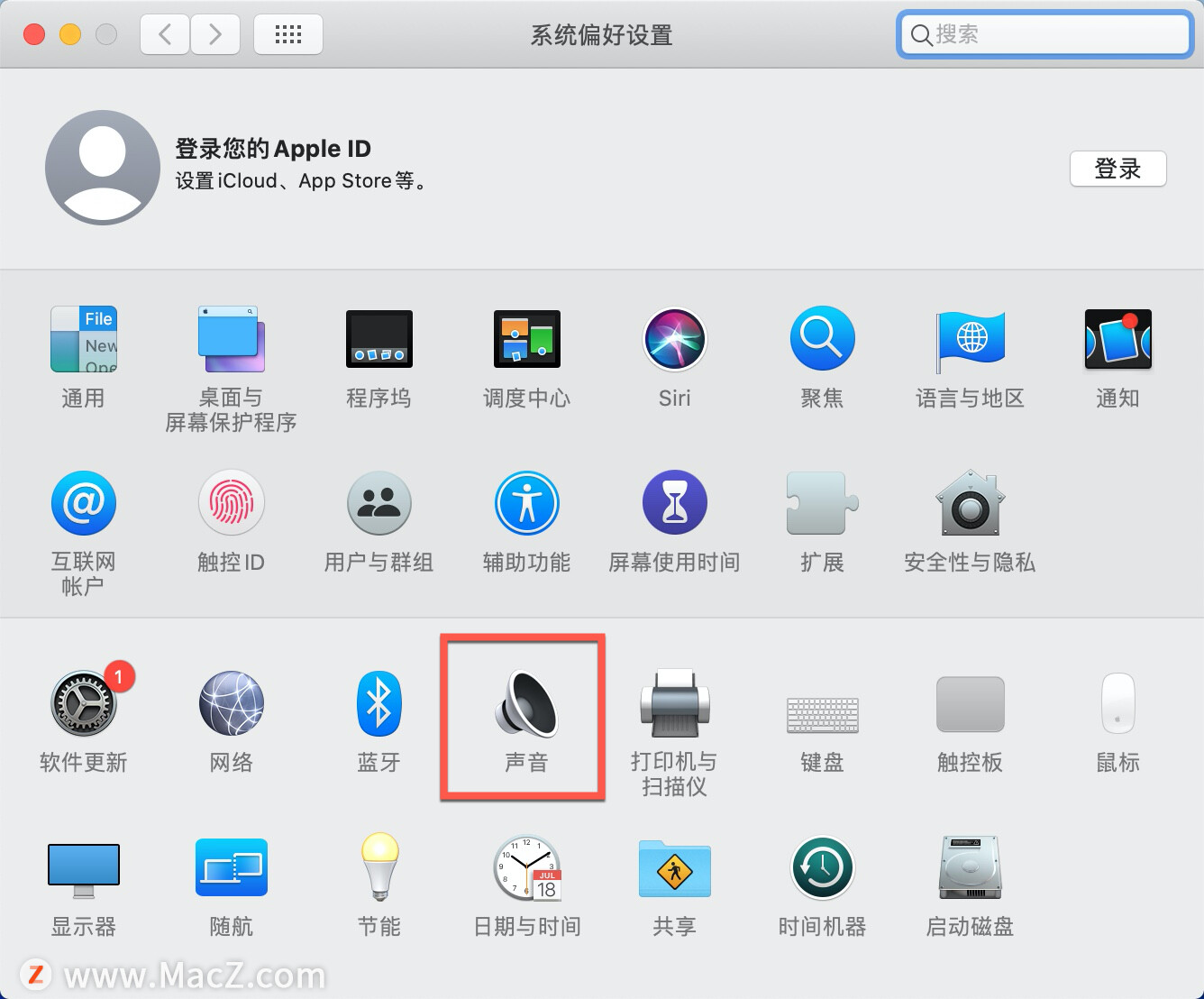Click the 登录您的 Apple ID heading
The height and width of the screenshot is (999, 1204).
click(x=273, y=149)
